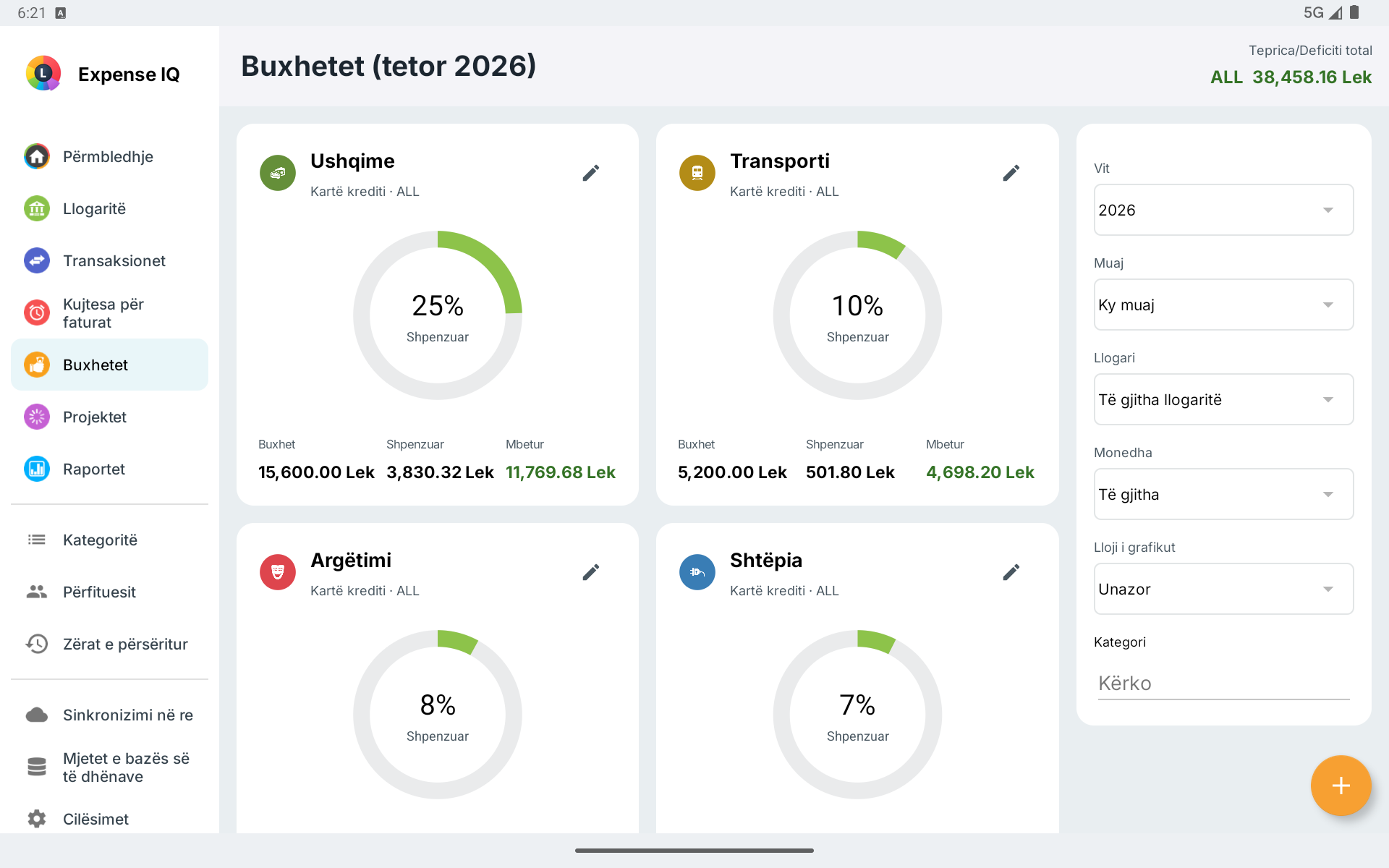Expand the Monedha 'Të gjitha' dropdown
Viewport: 1389px width, 868px height.
(x=1223, y=494)
